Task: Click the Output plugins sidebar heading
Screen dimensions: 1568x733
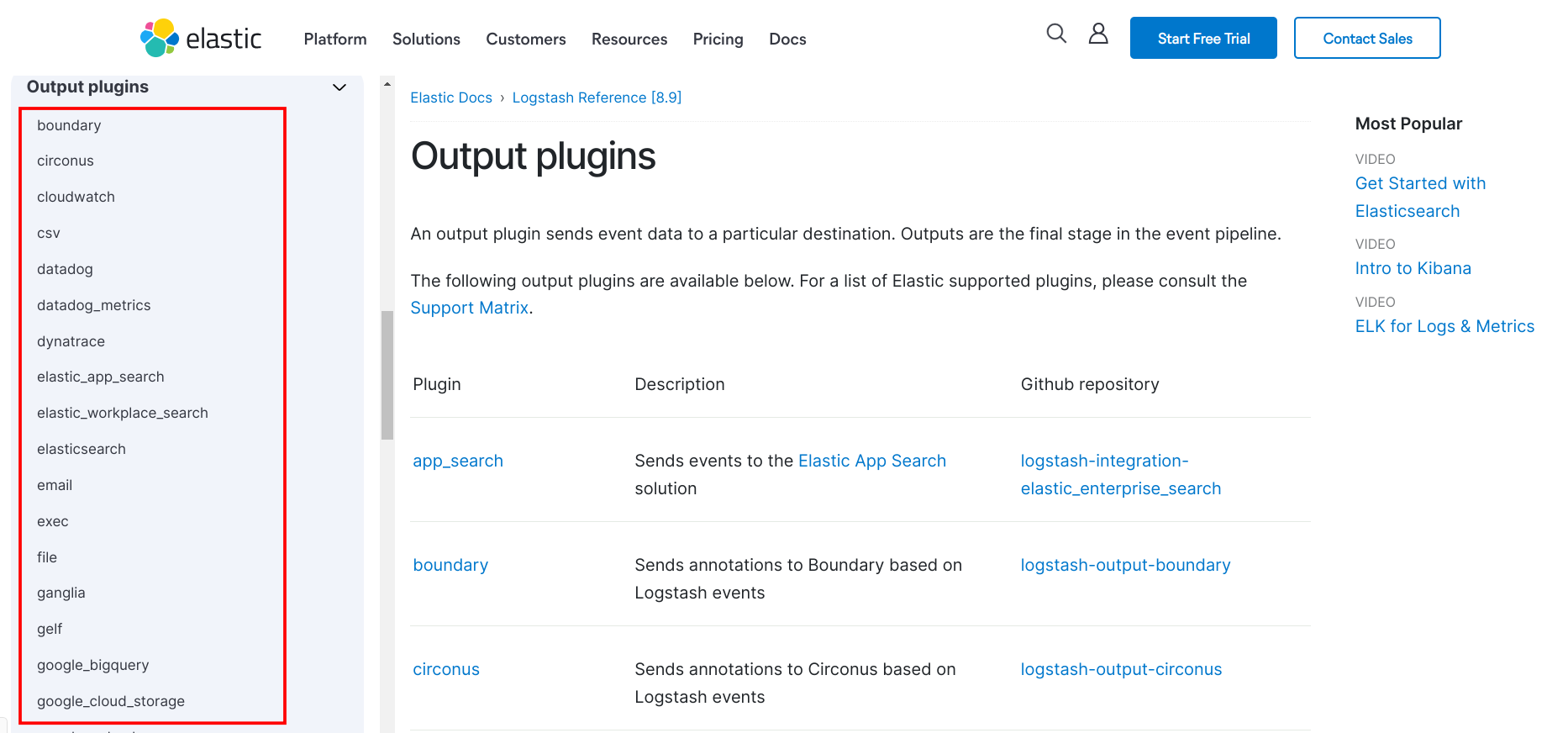Action: click(x=87, y=87)
